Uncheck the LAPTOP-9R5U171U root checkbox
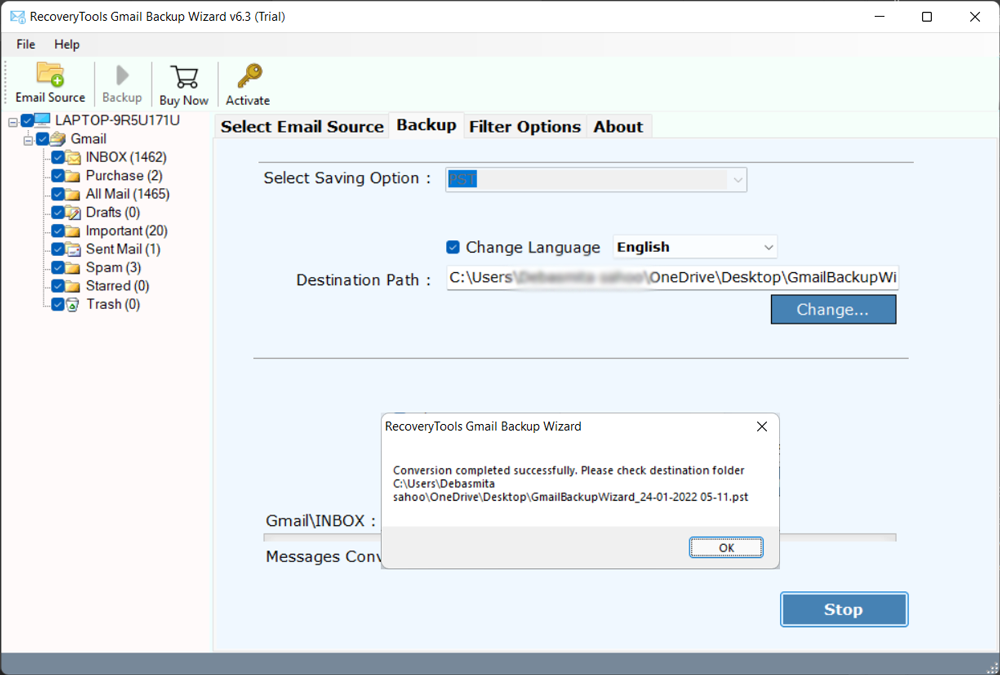This screenshot has width=1000, height=675. coord(27,120)
